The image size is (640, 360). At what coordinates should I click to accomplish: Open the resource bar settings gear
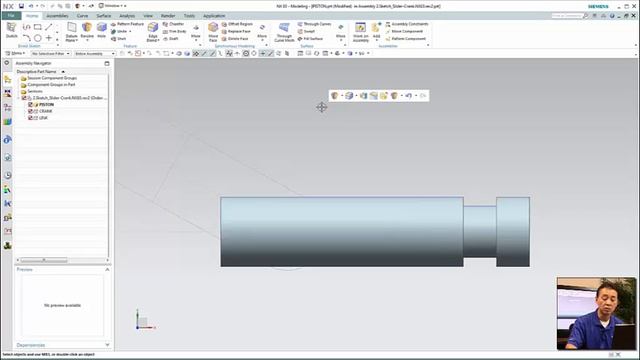point(7,63)
